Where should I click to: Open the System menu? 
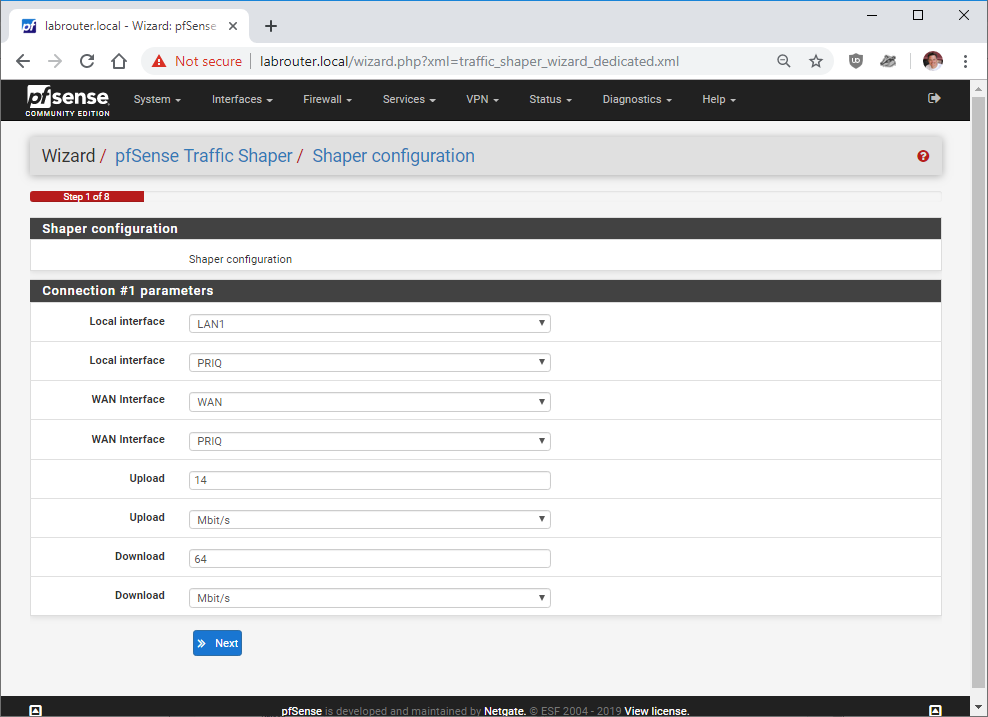(x=157, y=100)
